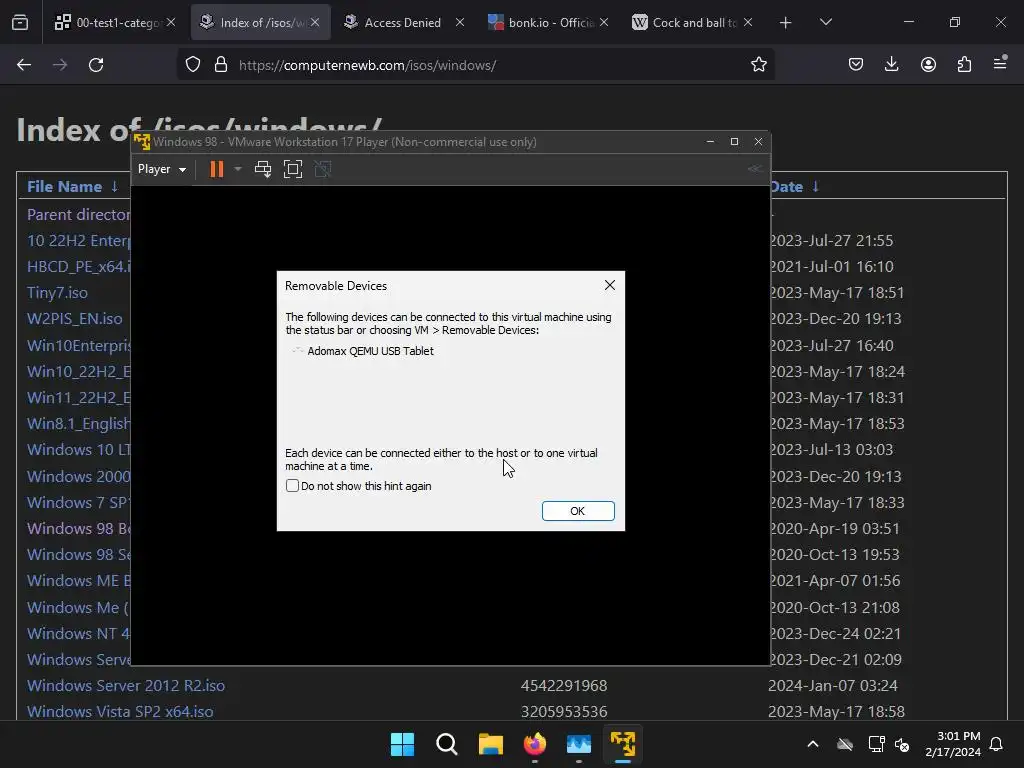Viewport: 1024px width, 768px height.
Task: Open Windows Server 2012 R2.iso link
Action: pos(126,686)
